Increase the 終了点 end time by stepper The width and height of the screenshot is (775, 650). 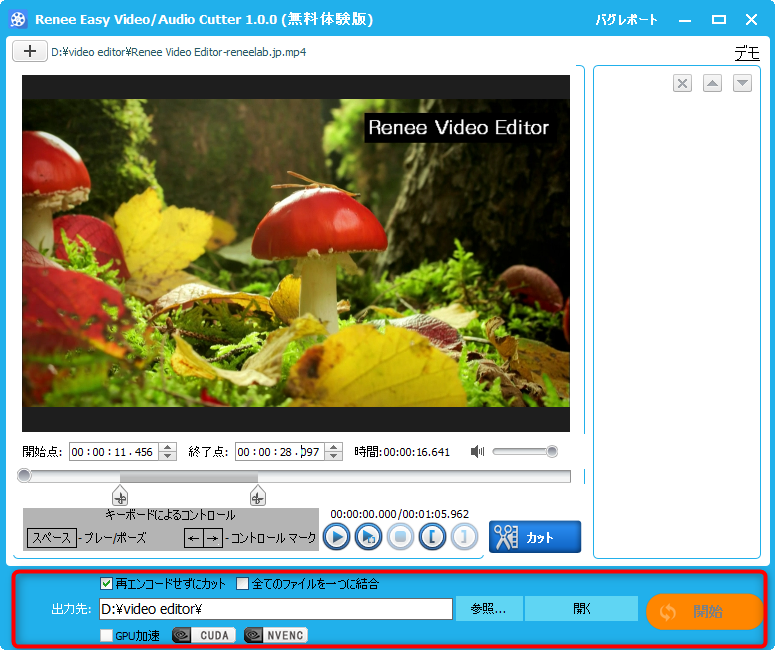coord(334,447)
